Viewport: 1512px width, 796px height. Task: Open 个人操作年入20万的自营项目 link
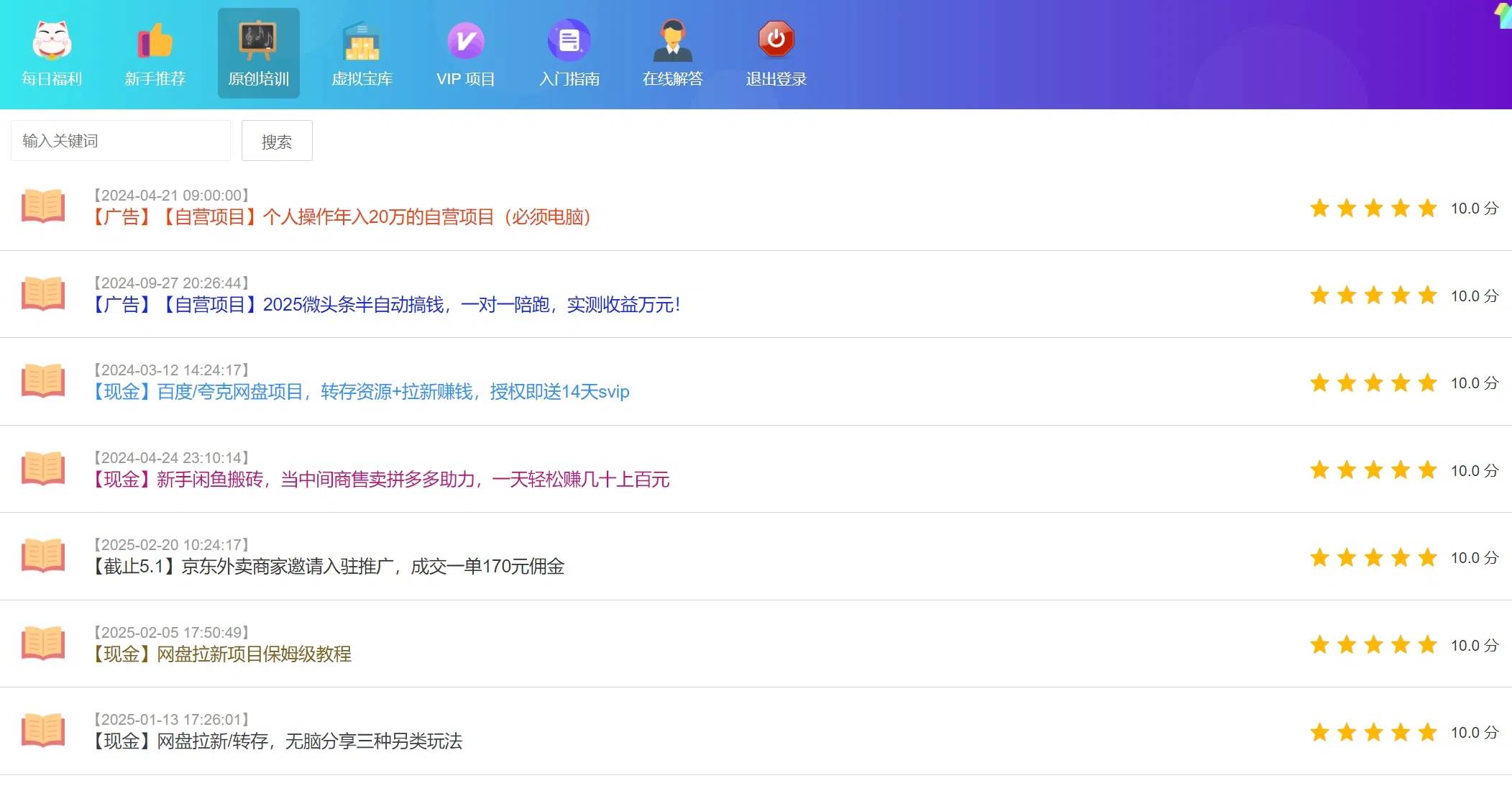point(342,217)
